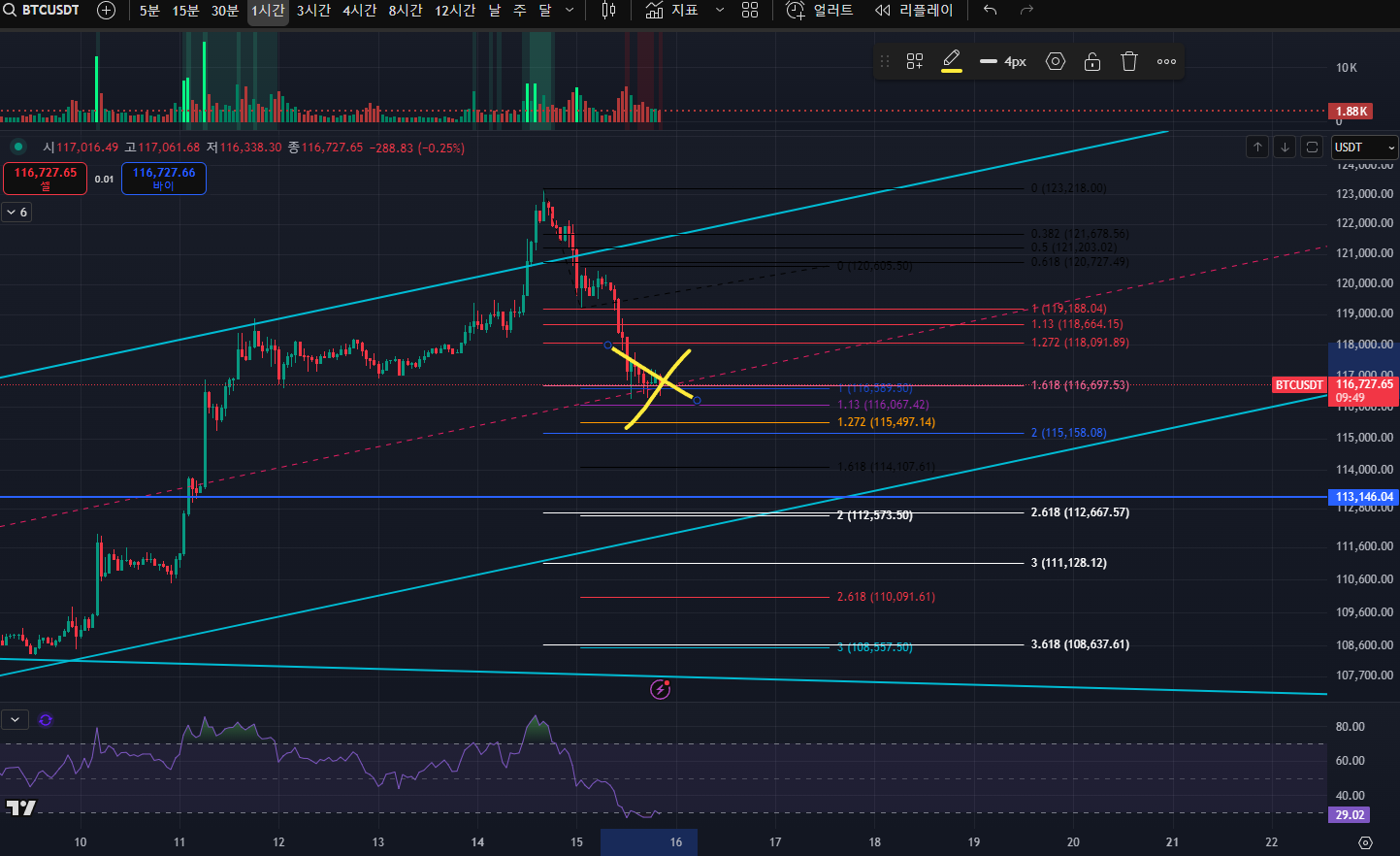Switch to the 30분 interval
The image size is (1400, 856).
tap(225, 10)
